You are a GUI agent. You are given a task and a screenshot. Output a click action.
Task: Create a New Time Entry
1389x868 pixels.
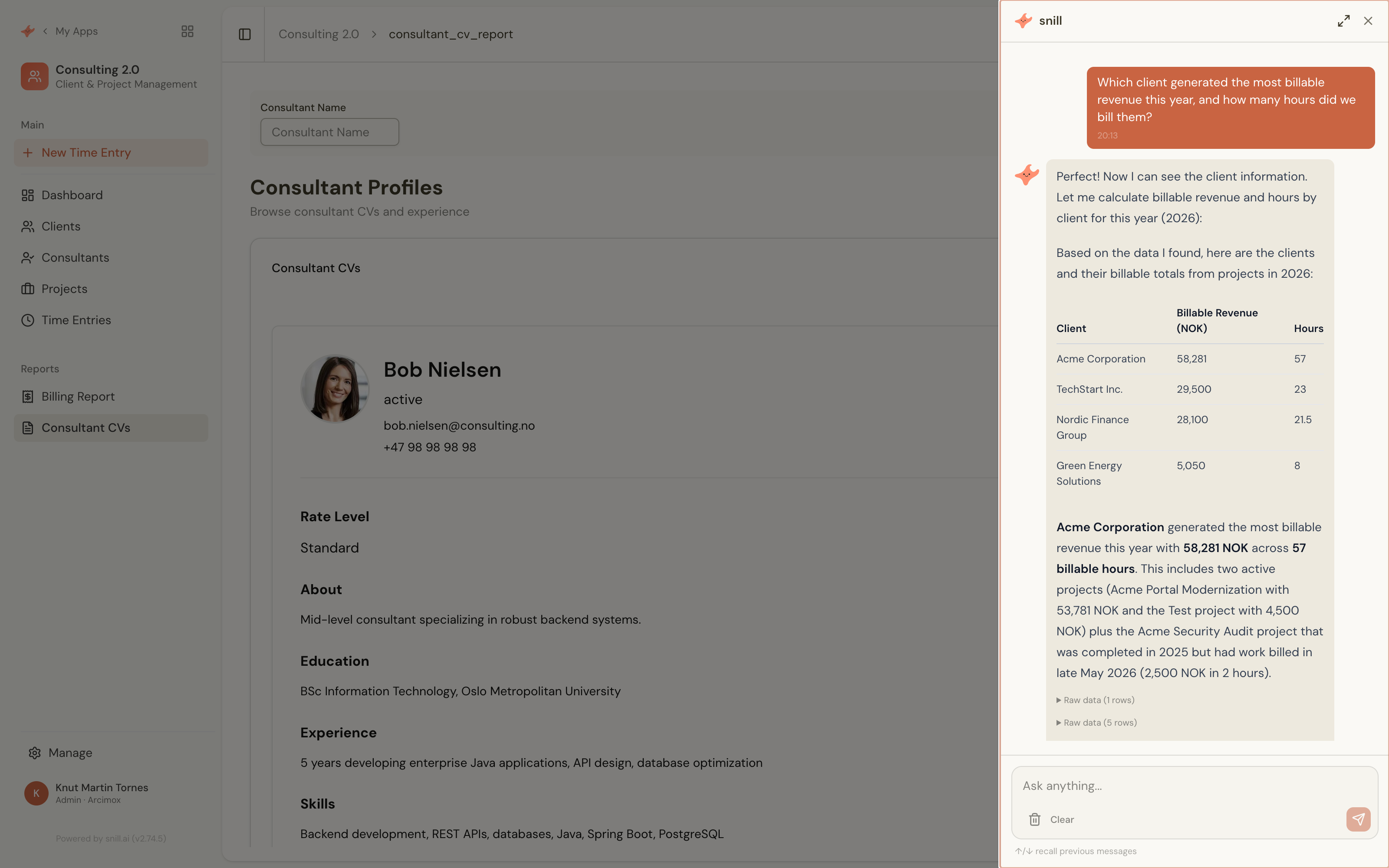pos(111,153)
